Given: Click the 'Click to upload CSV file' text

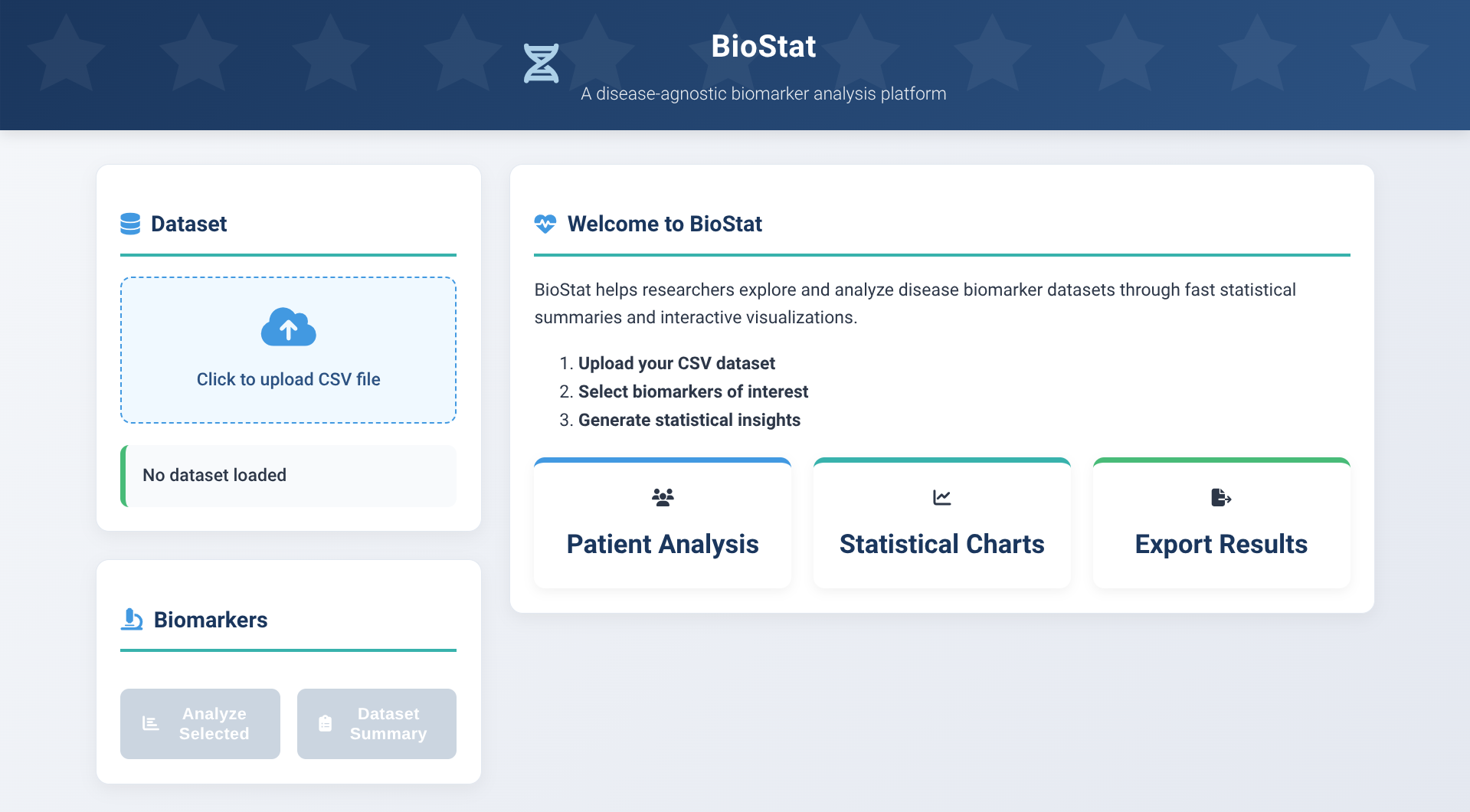Looking at the screenshot, I should pos(288,379).
